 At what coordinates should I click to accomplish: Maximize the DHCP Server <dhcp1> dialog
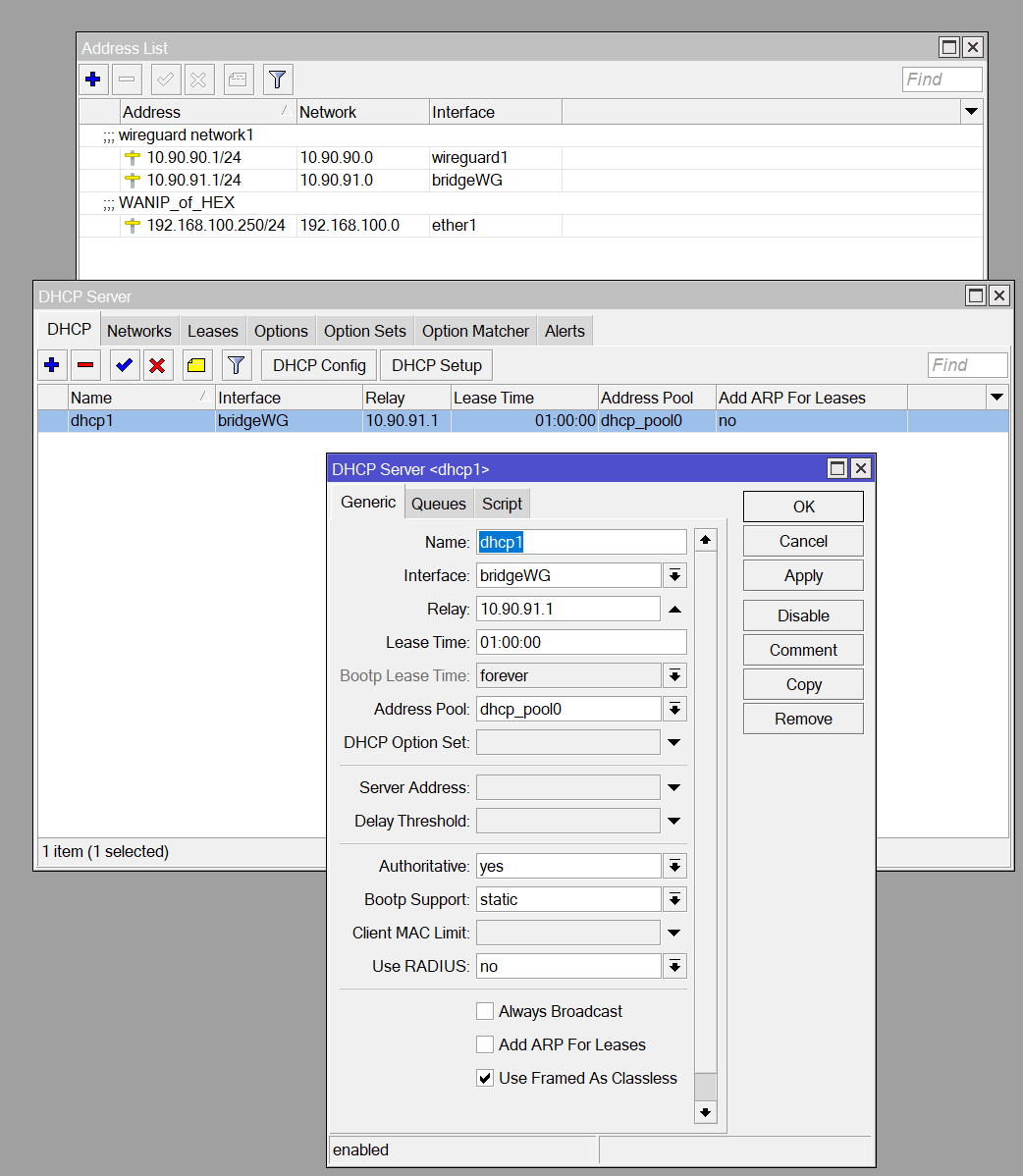coord(837,469)
